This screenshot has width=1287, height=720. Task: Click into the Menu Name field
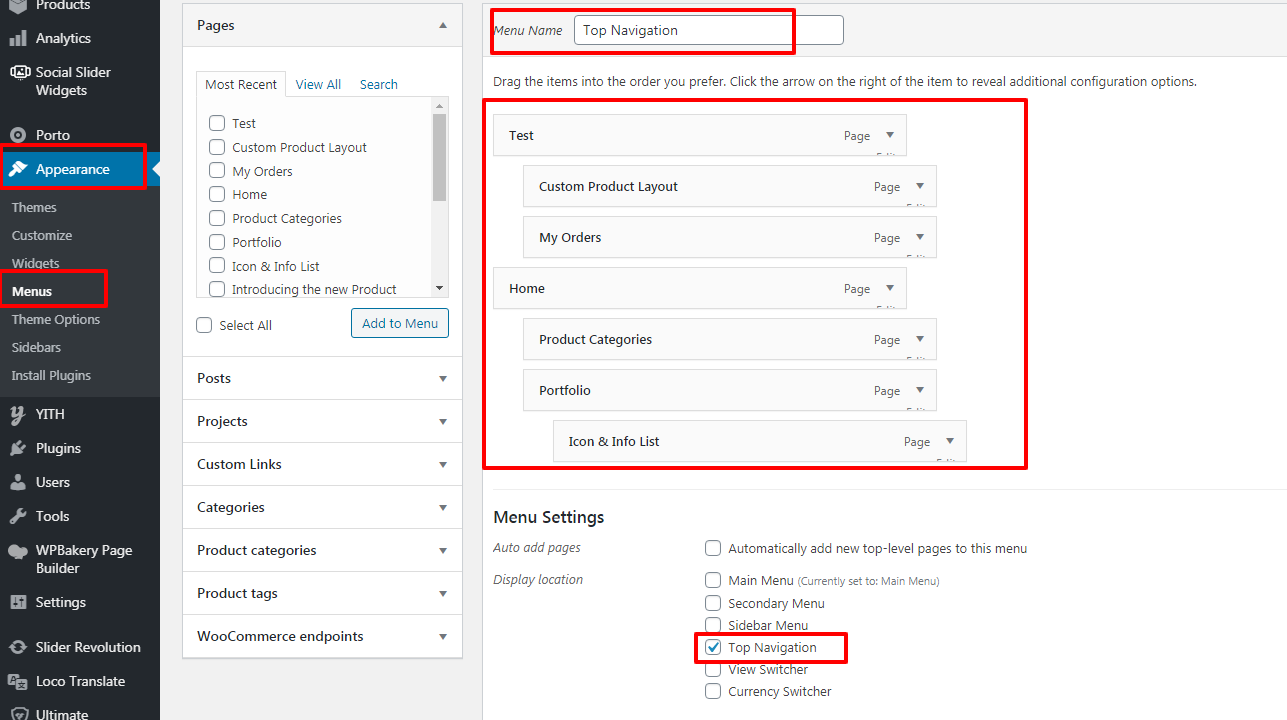tap(709, 30)
